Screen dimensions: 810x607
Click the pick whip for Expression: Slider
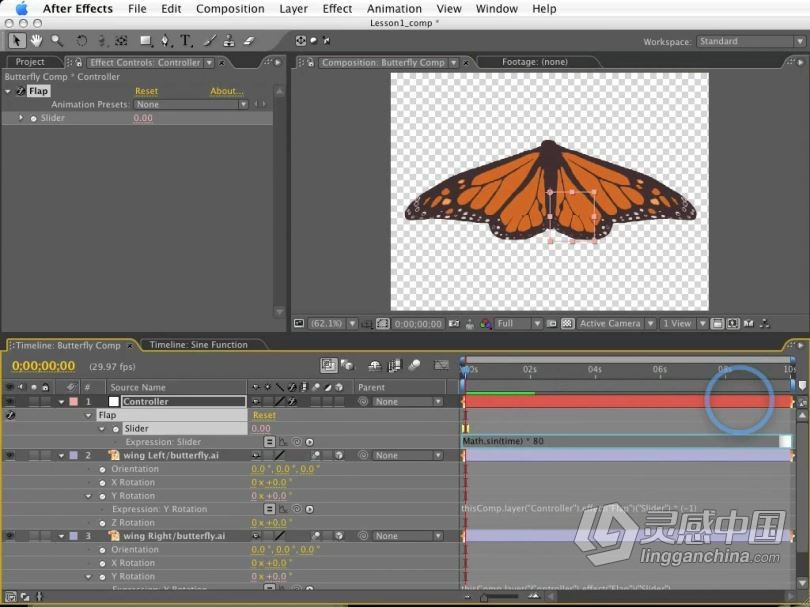pyautogui.click(x=297, y=442)
